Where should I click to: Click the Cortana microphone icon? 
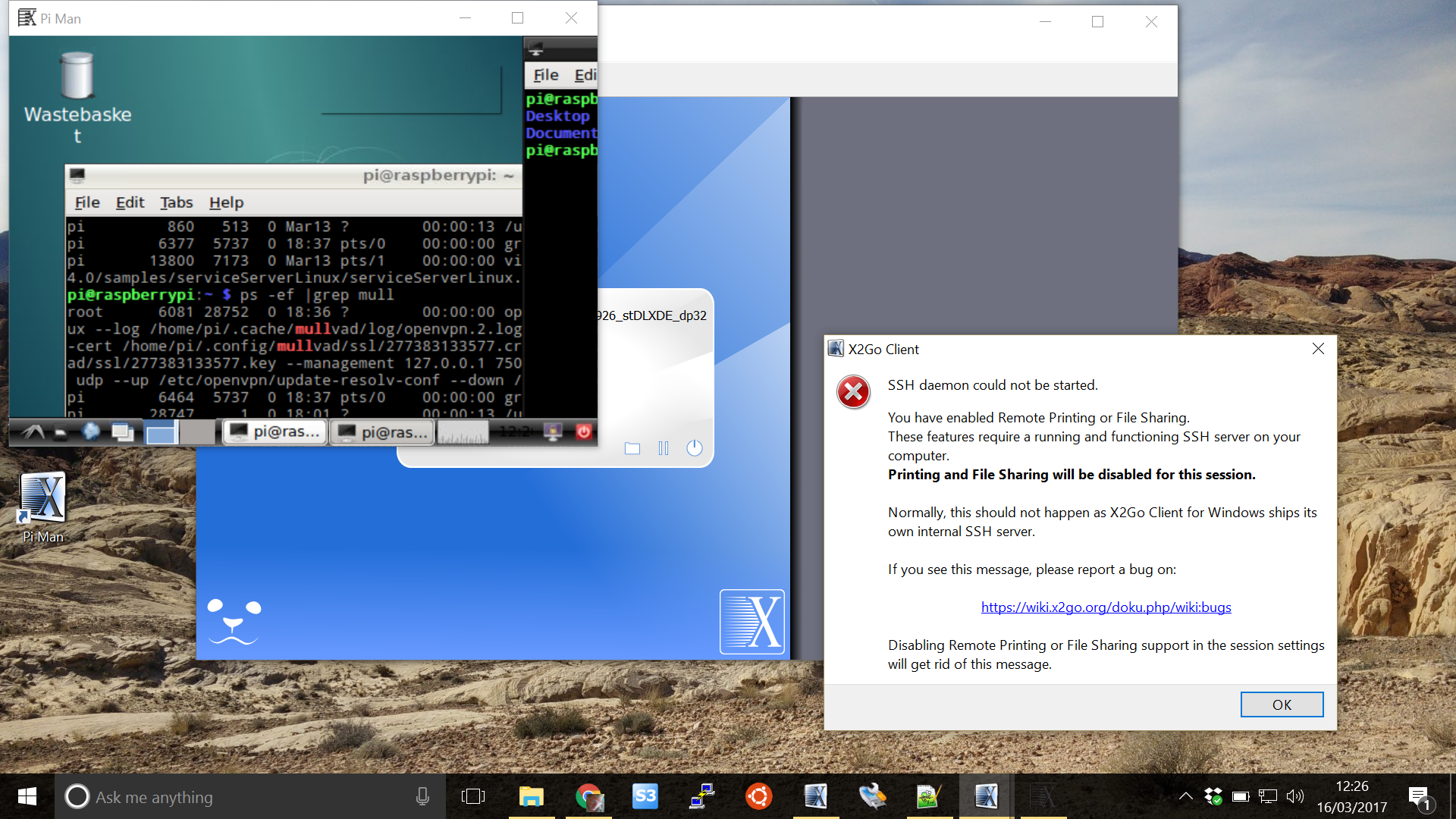(422, 796)
